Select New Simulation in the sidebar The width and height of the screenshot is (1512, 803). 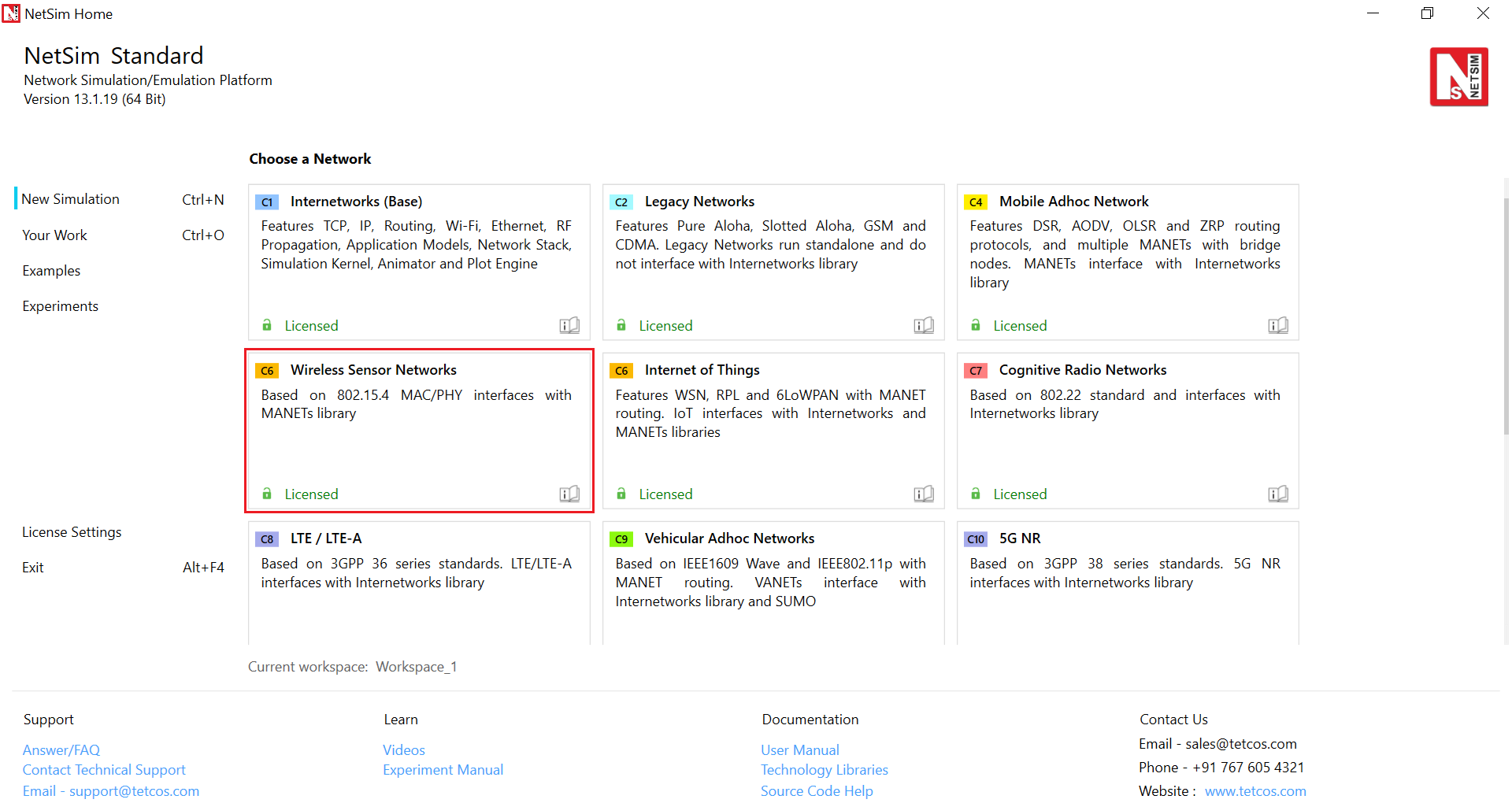click(71, 199)
